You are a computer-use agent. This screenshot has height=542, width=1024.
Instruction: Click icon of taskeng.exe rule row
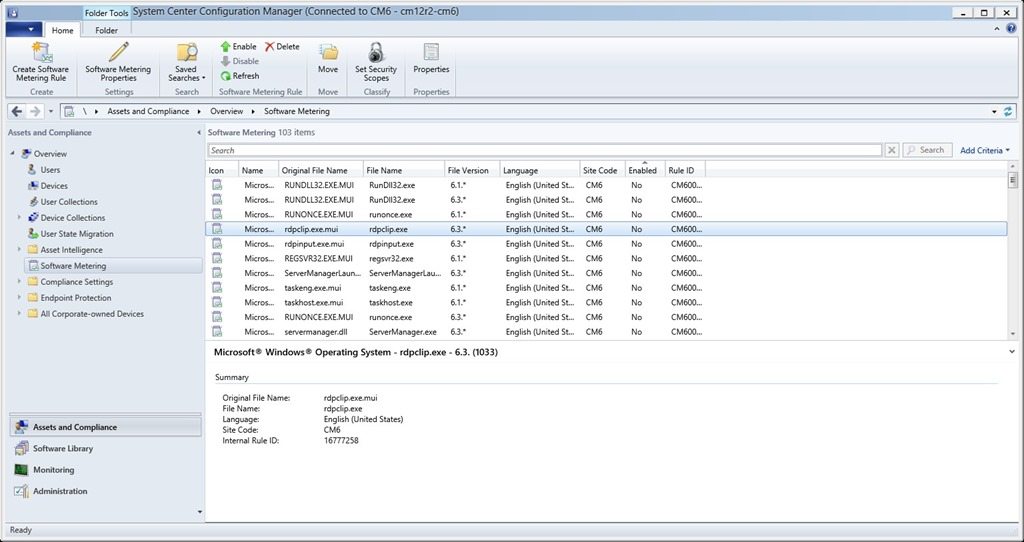click(x=217, y=287)
